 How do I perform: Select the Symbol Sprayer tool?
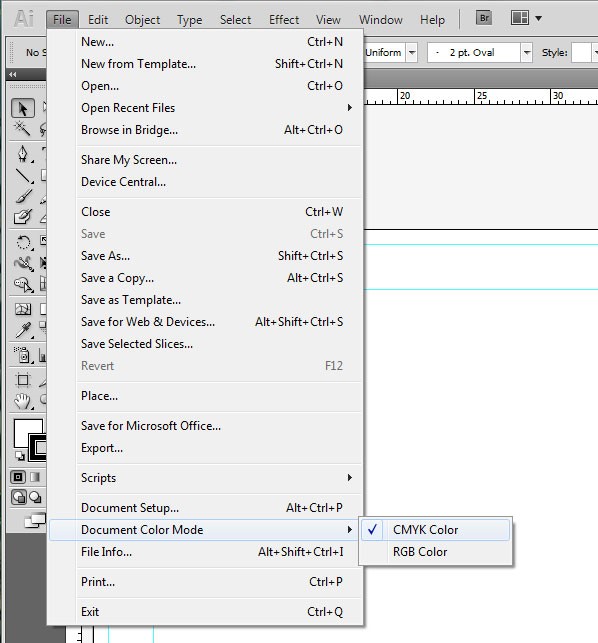click(x=23, y=355)
